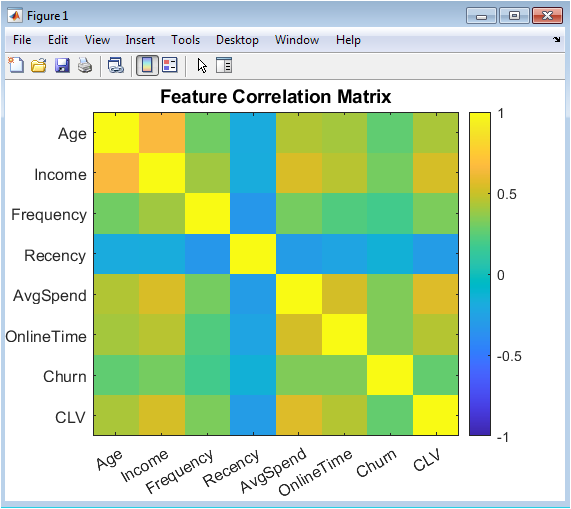Open the File menu

22,40
